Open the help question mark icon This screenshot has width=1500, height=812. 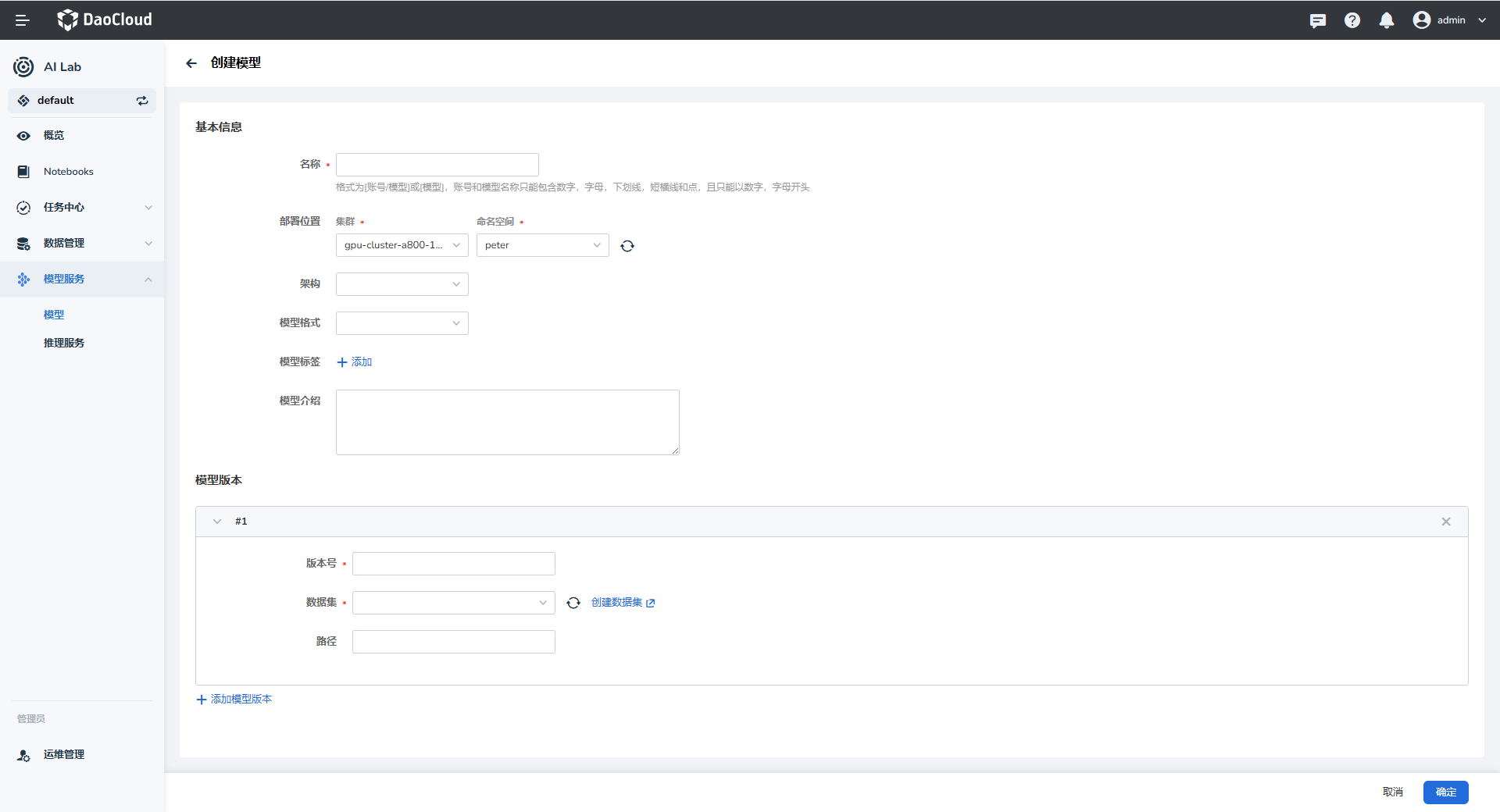1352,20
